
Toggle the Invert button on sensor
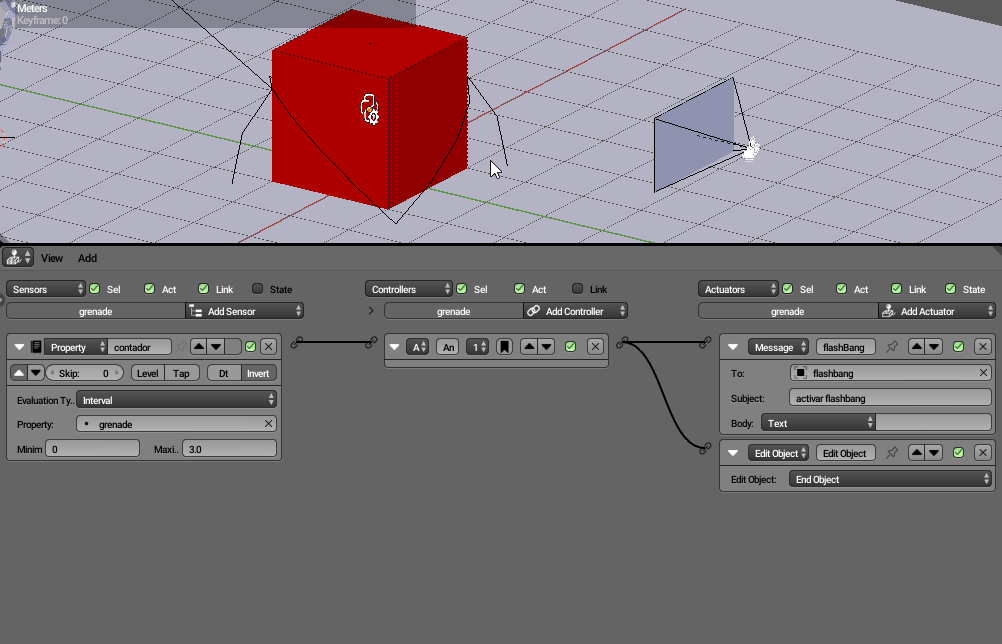click(258, 373)
